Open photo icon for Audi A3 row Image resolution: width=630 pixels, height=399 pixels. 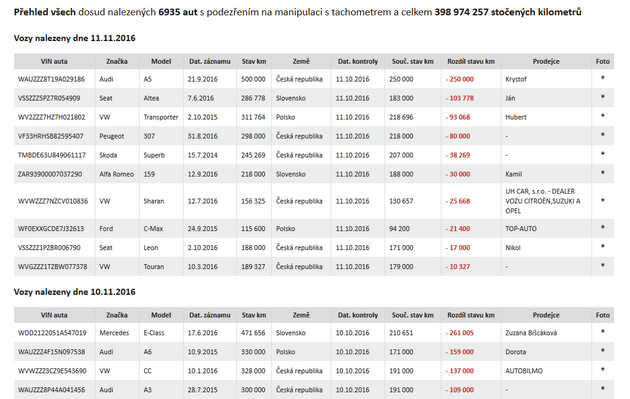[602, 389]
